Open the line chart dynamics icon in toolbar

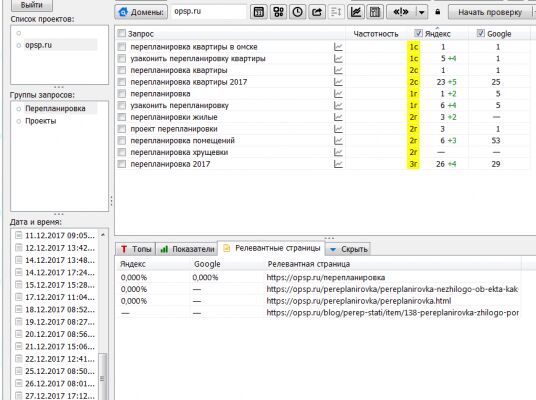tap(356, 12)
